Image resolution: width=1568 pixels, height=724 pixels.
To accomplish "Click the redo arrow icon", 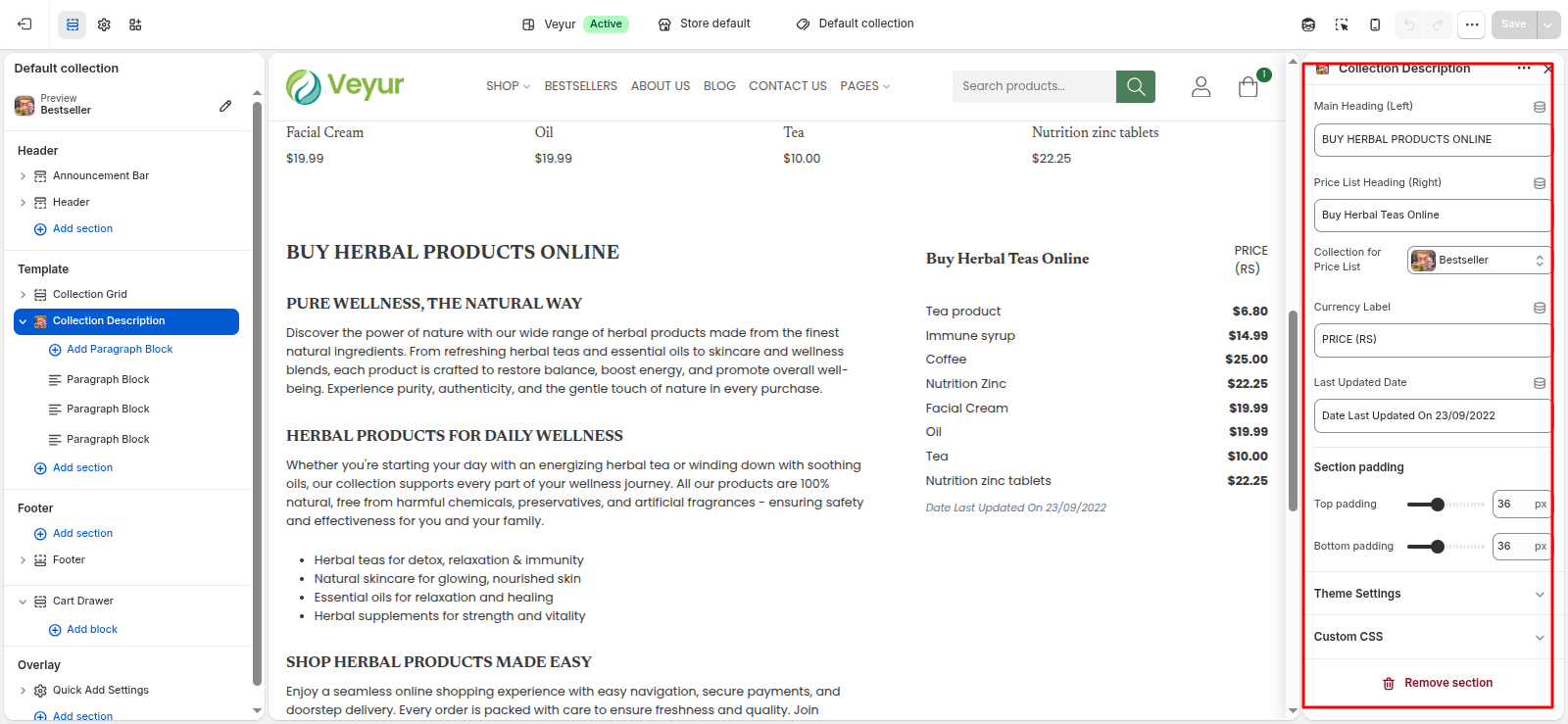I will [x=1438, y=24].
